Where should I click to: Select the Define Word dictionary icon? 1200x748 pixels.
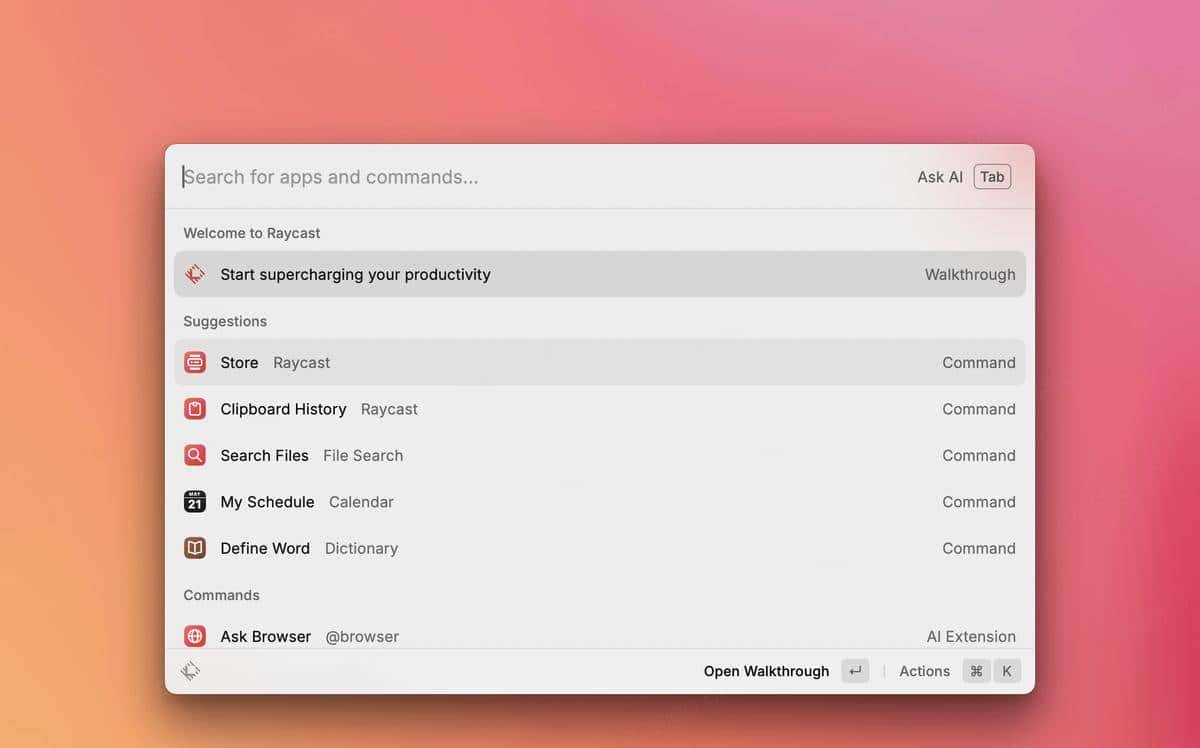(x=194, y=548)
